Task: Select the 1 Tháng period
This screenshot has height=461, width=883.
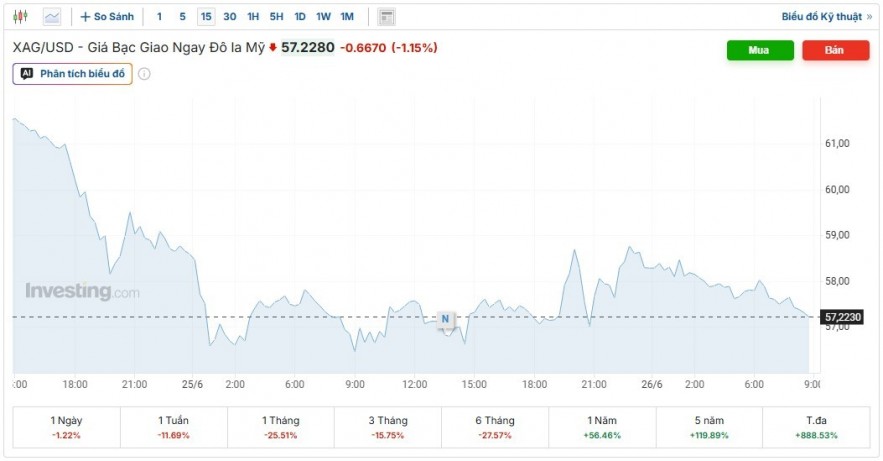Action: tap(280, 427)
